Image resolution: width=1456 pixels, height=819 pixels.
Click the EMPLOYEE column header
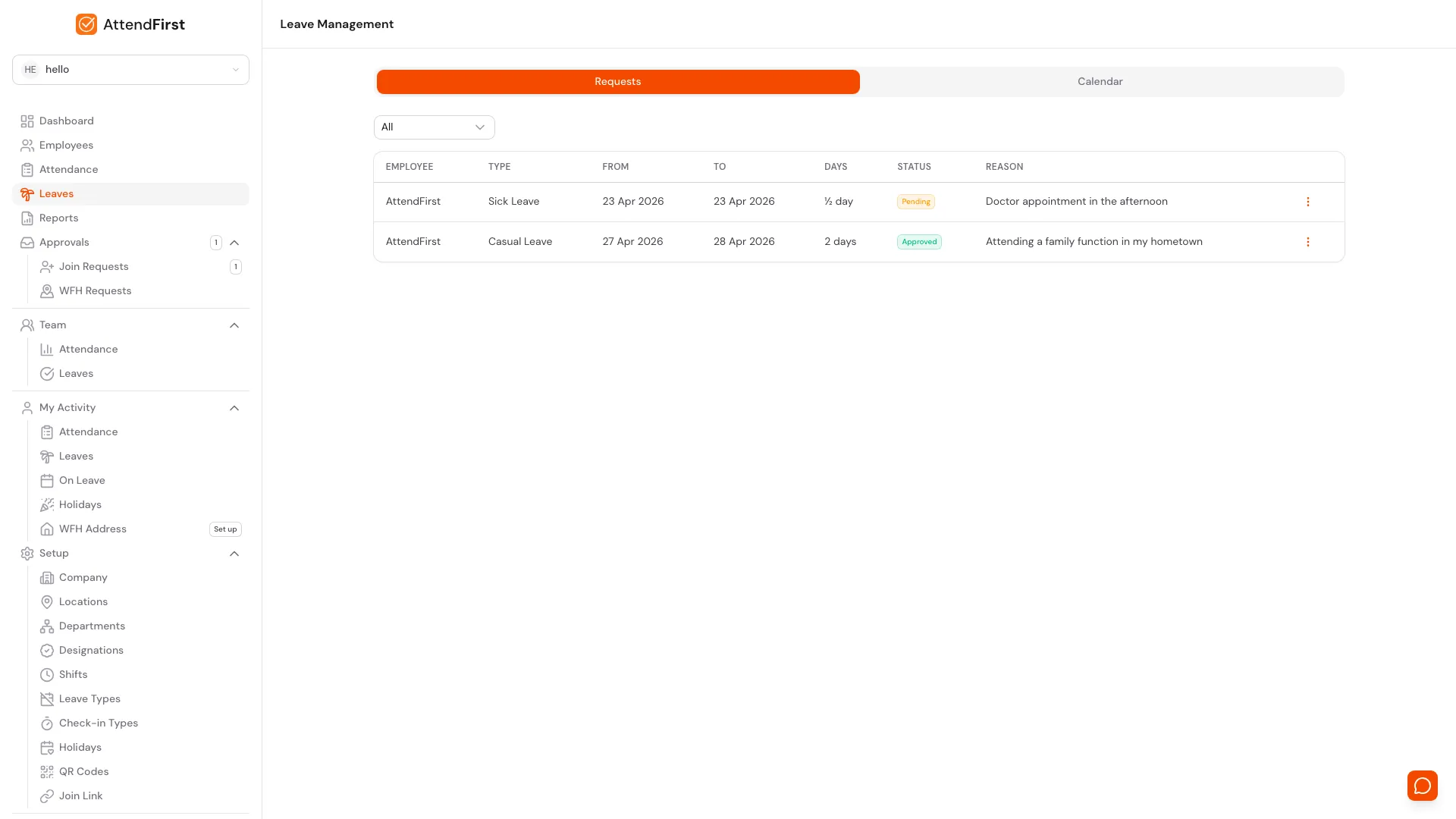click(409, 167)
